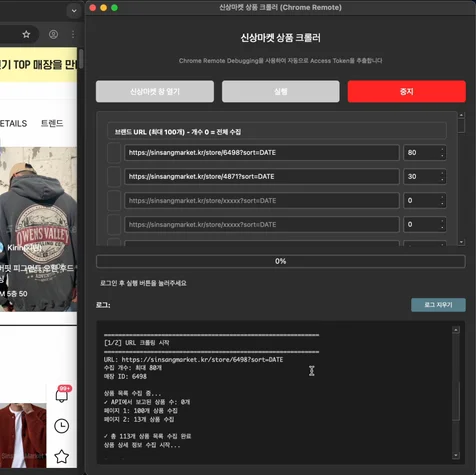This screenshot has height=475, width=476.
Task: Open the Chrome three-dot menu
Action: coord(73,34)
